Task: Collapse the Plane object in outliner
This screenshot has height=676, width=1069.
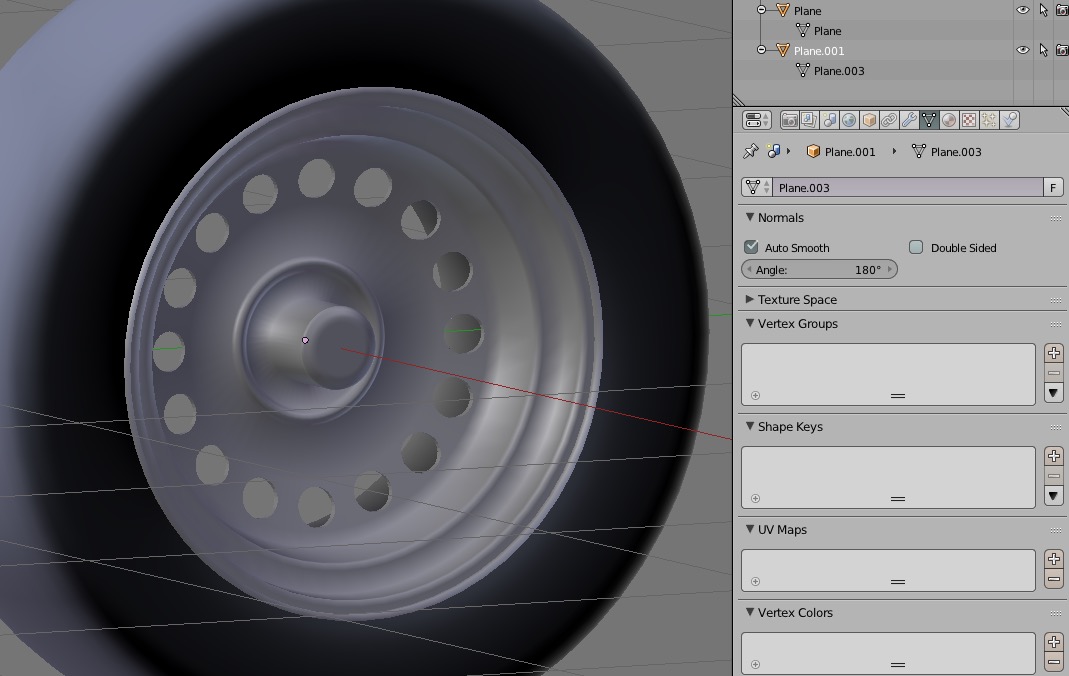Action: coord(762,10)
